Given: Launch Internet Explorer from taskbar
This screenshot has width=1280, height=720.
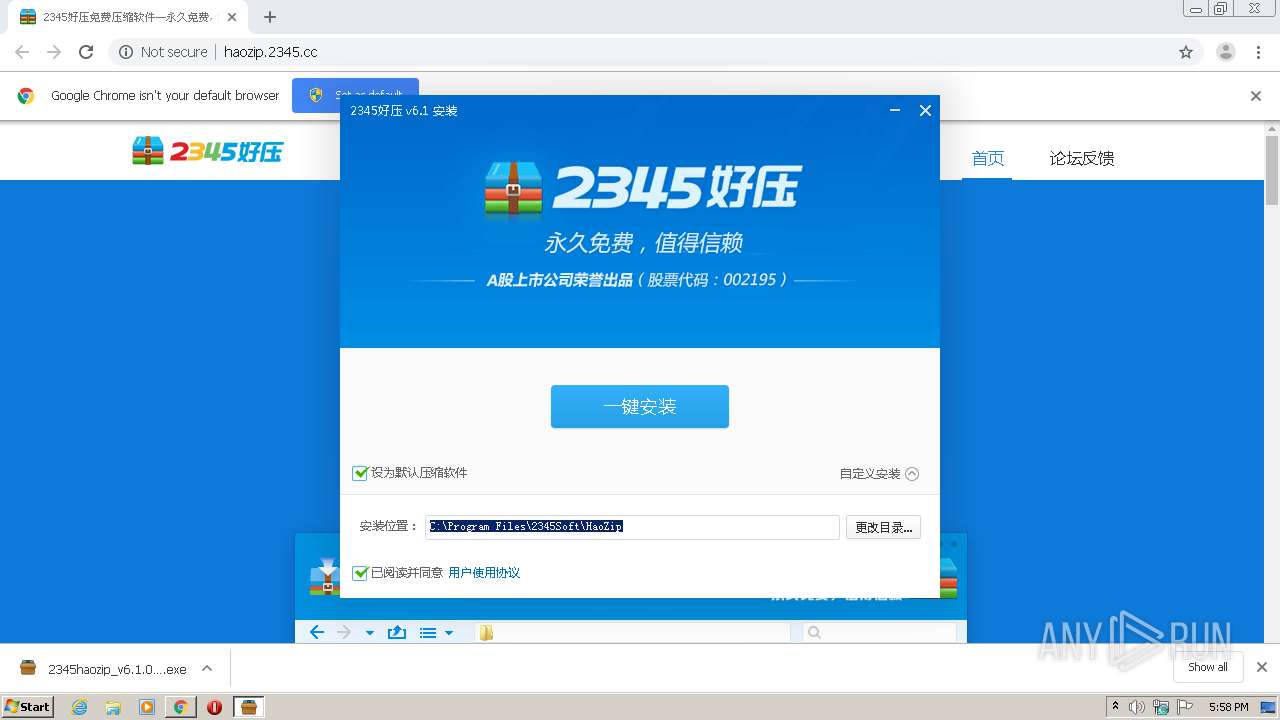Looking at the screenshot, I should (x=80, y=707).
